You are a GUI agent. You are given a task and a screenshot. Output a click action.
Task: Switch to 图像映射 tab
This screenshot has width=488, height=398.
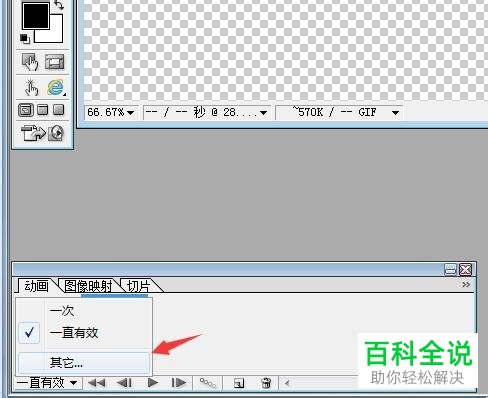(x=88, y=286)
